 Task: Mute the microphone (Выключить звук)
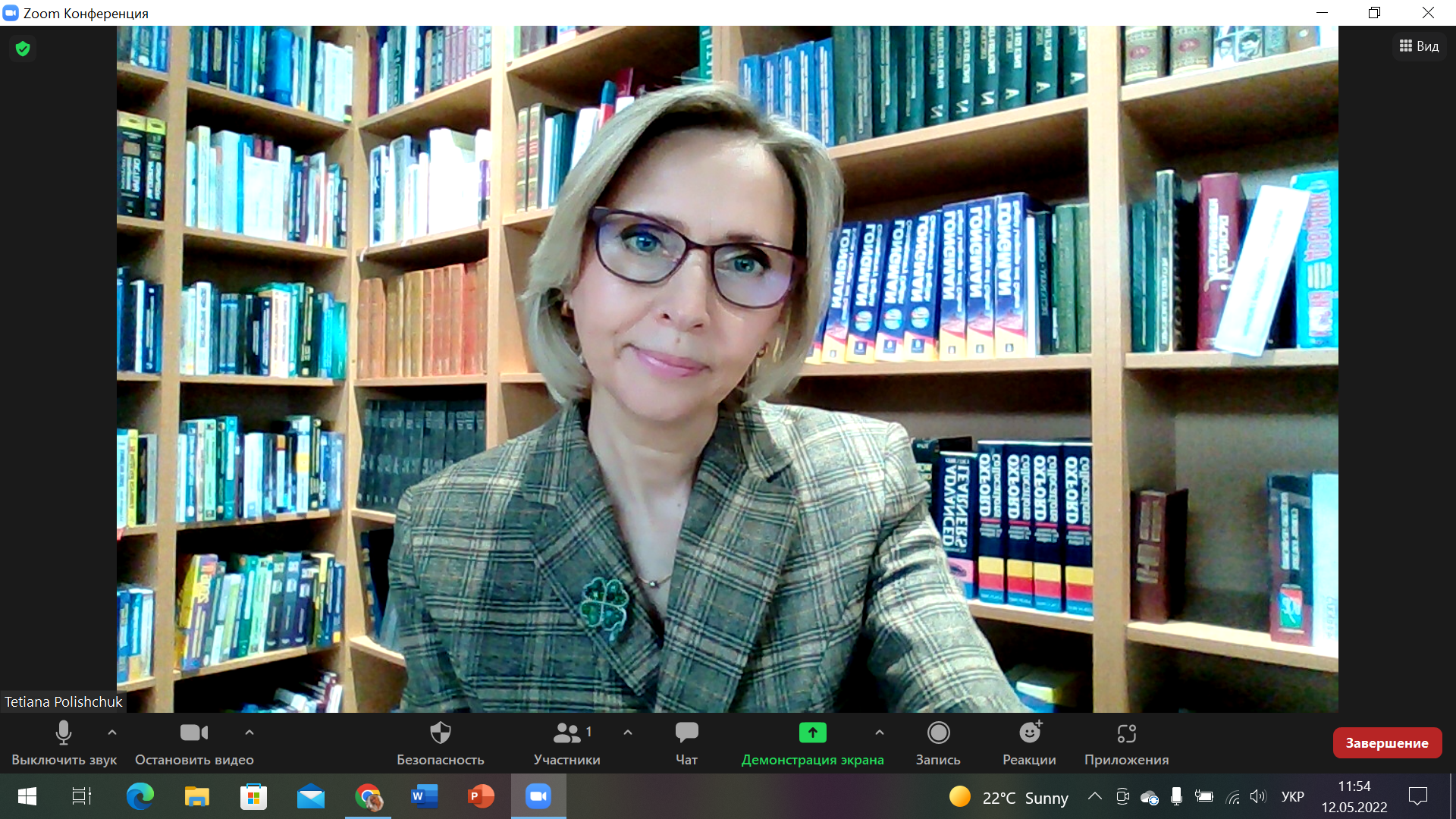(x=64, y=733)
